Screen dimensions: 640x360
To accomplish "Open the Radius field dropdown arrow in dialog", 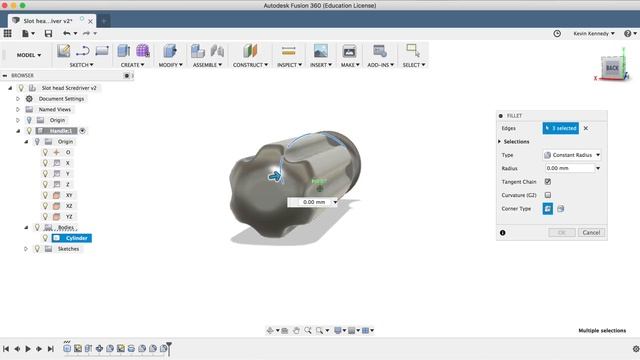I will tap(598, 168).
